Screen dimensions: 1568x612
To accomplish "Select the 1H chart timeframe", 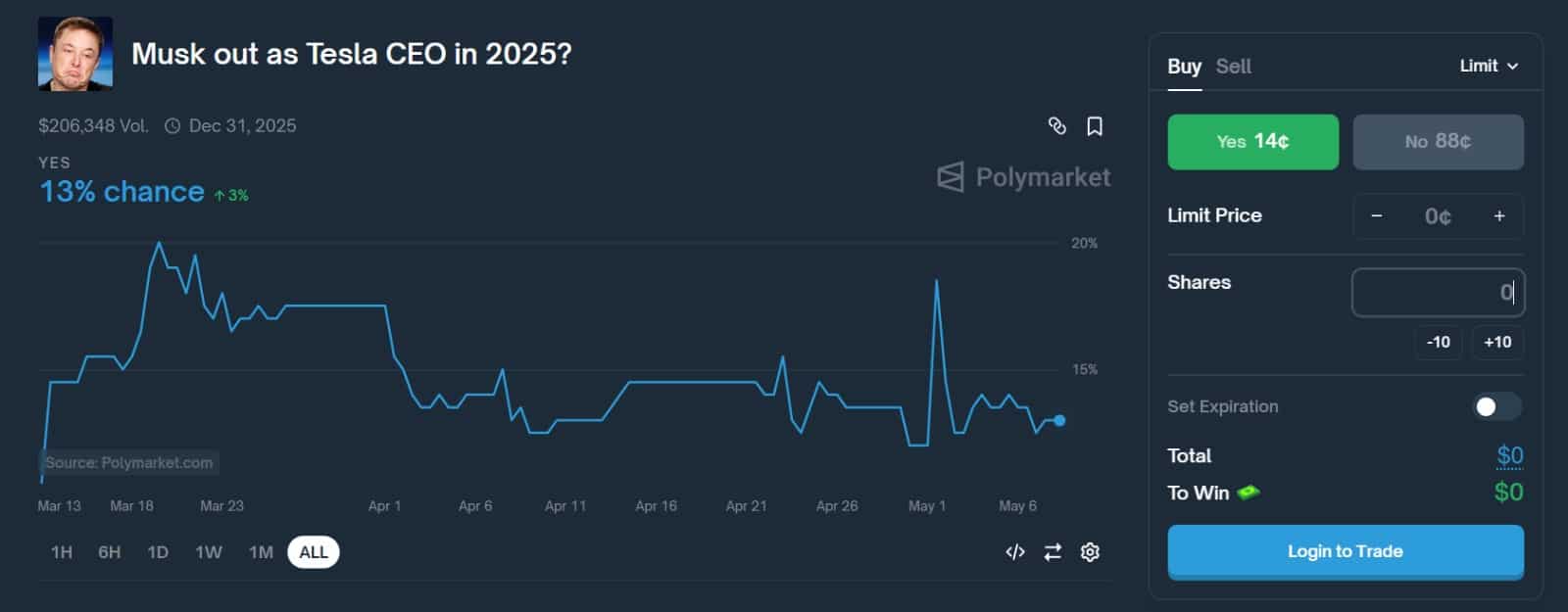I will click(x=62, y=552).
